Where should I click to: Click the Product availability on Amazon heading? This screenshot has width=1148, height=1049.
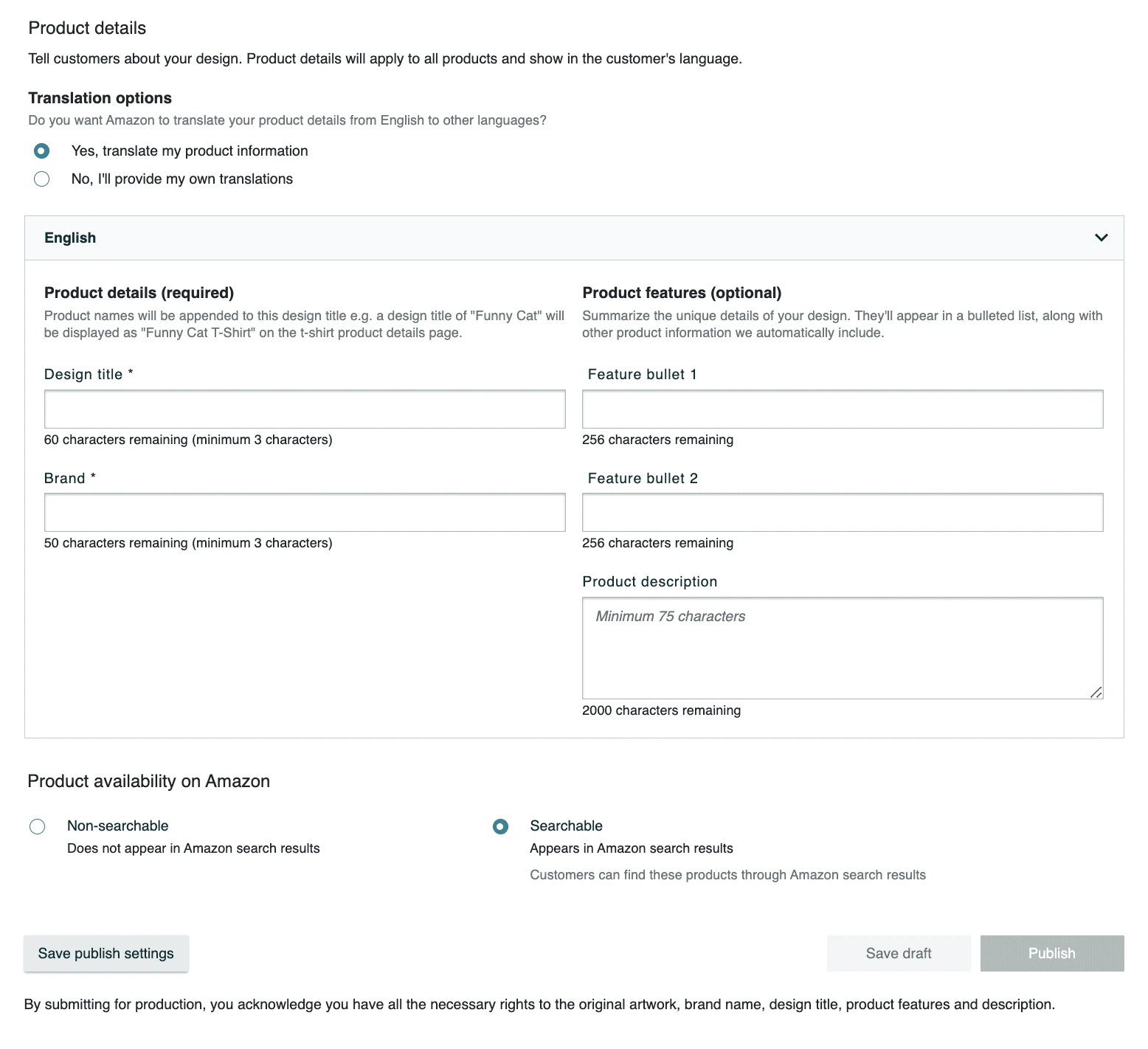tap(148, 780)
